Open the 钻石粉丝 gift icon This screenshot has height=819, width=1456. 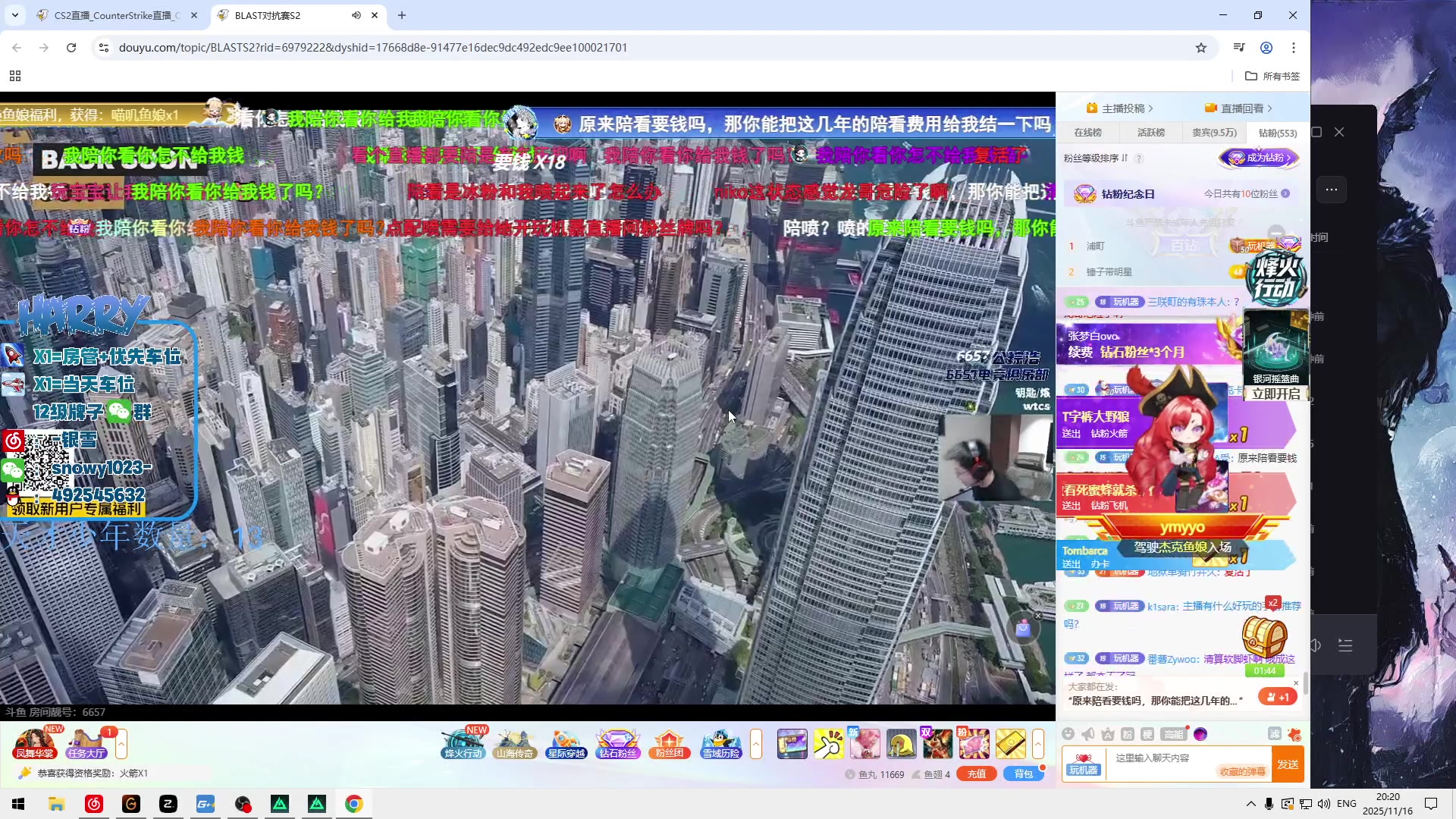[617, 744]
